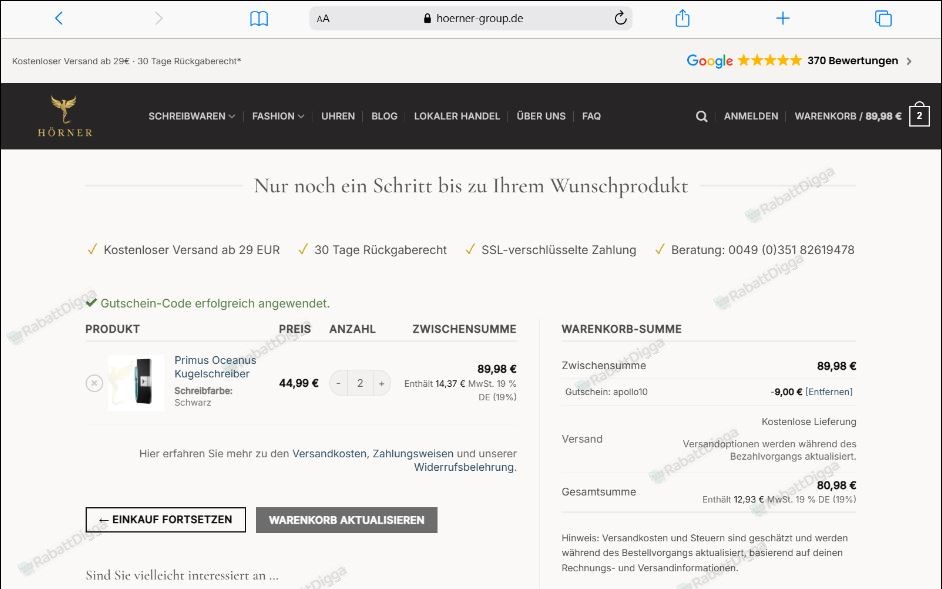Viewport: 942px width, 589px height.
Task: Click Warenkorb aktualisieren button
Action: [347, 520]
